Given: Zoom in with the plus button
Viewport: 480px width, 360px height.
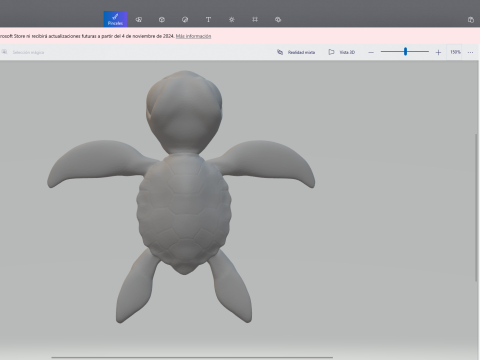Looking at the screenshot, I should point(438,52).
